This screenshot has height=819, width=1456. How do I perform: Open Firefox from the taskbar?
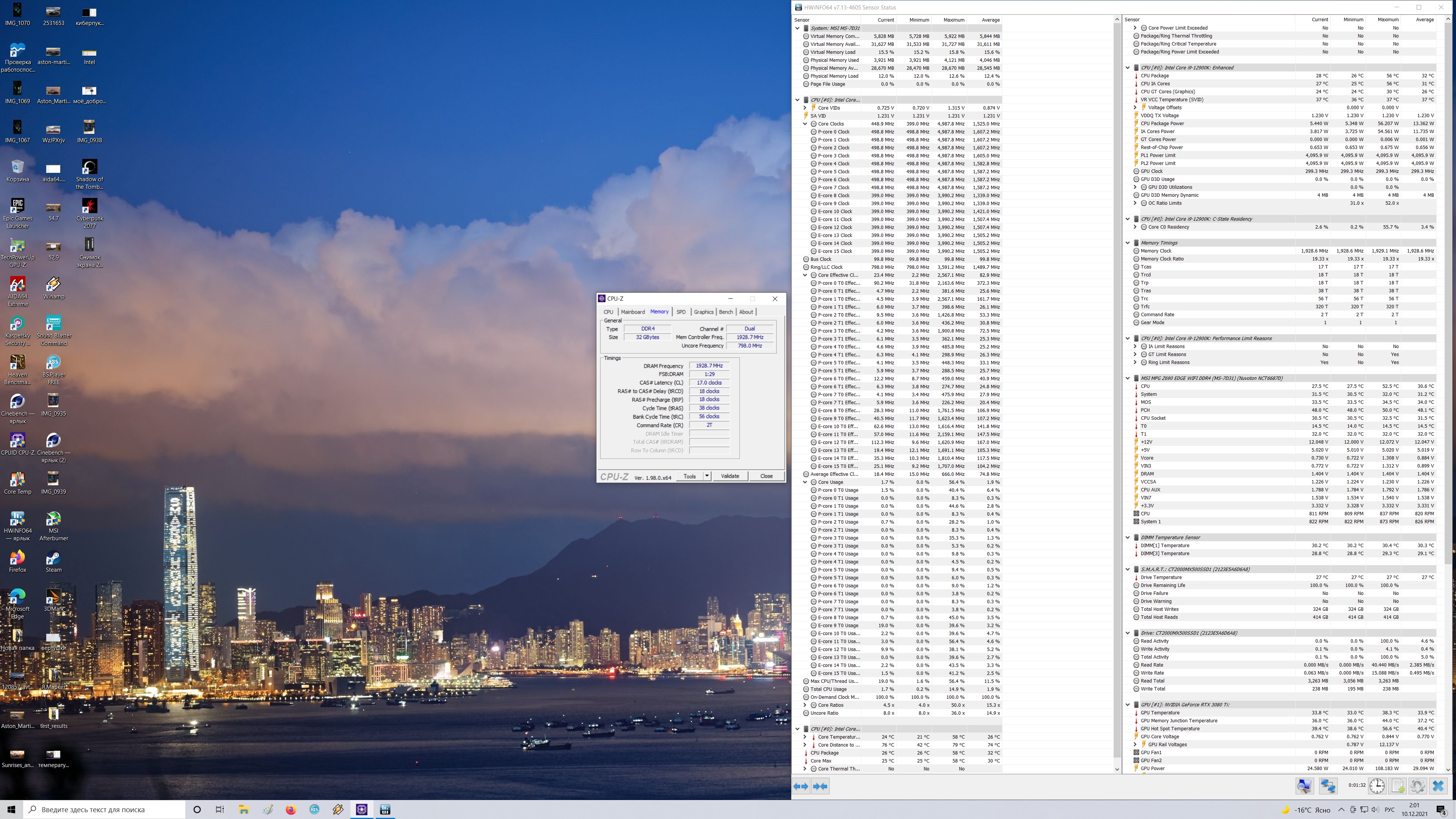point(290,810)
